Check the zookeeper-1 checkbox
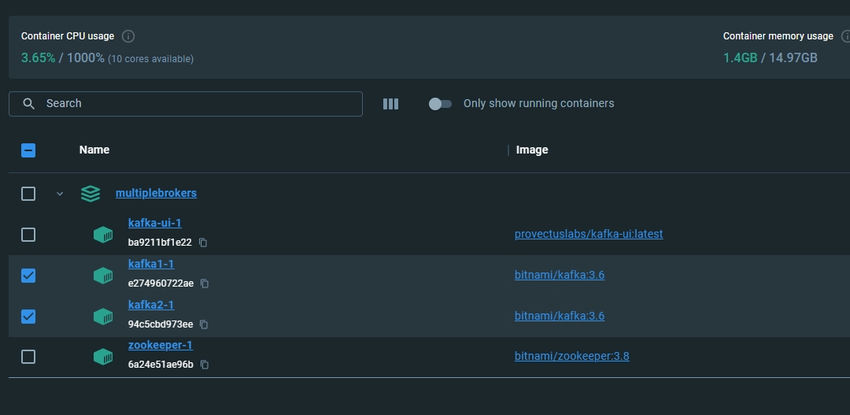 click(28, 356)
